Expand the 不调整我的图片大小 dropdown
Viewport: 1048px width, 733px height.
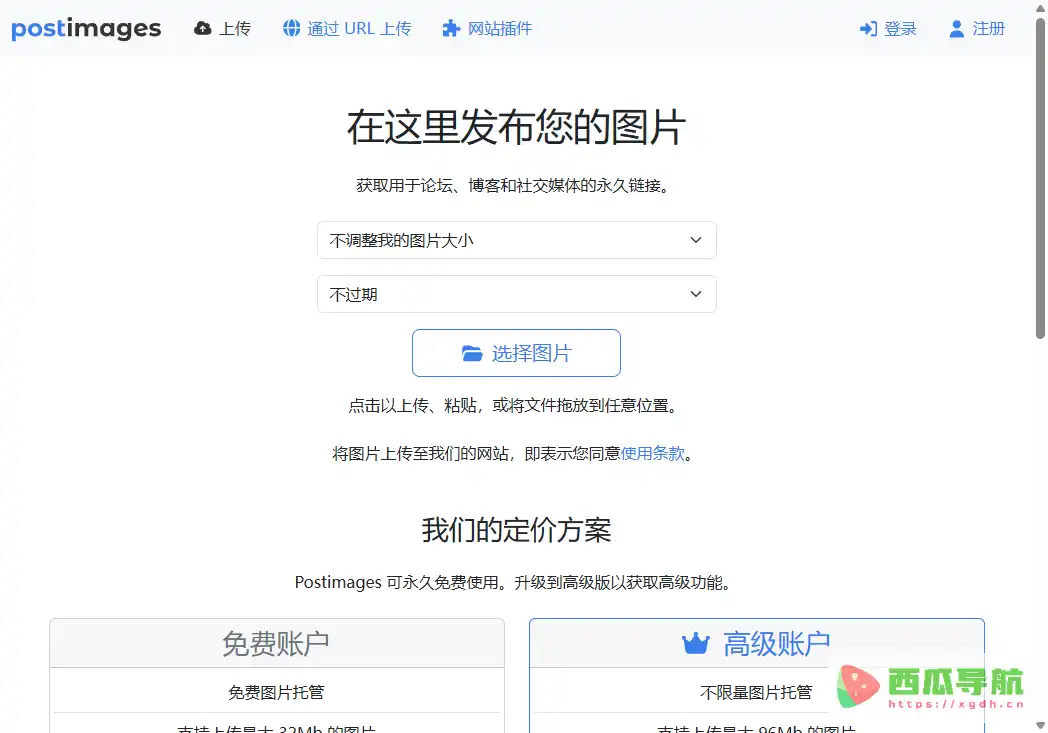(x=517, y=240)
